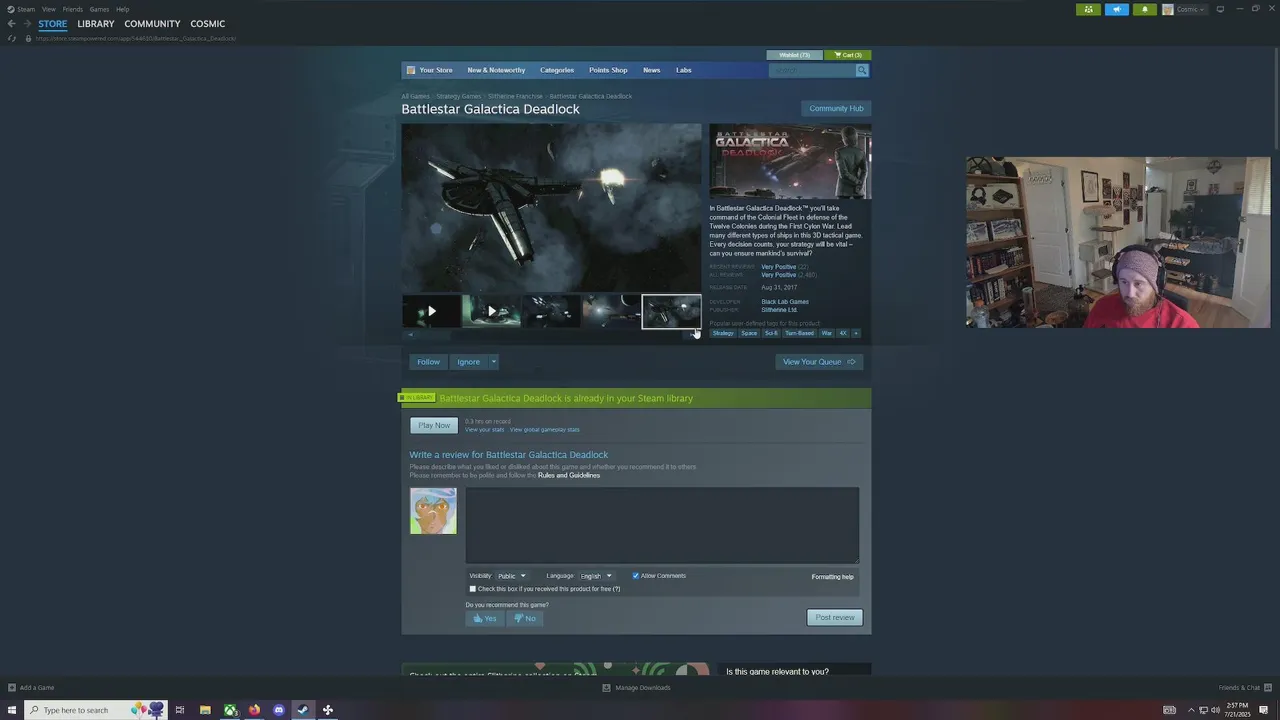Image resolution: width=1280 pixels, height=720 pixels.
Task: Open the Language English dropdown
Action: point(596,576)
